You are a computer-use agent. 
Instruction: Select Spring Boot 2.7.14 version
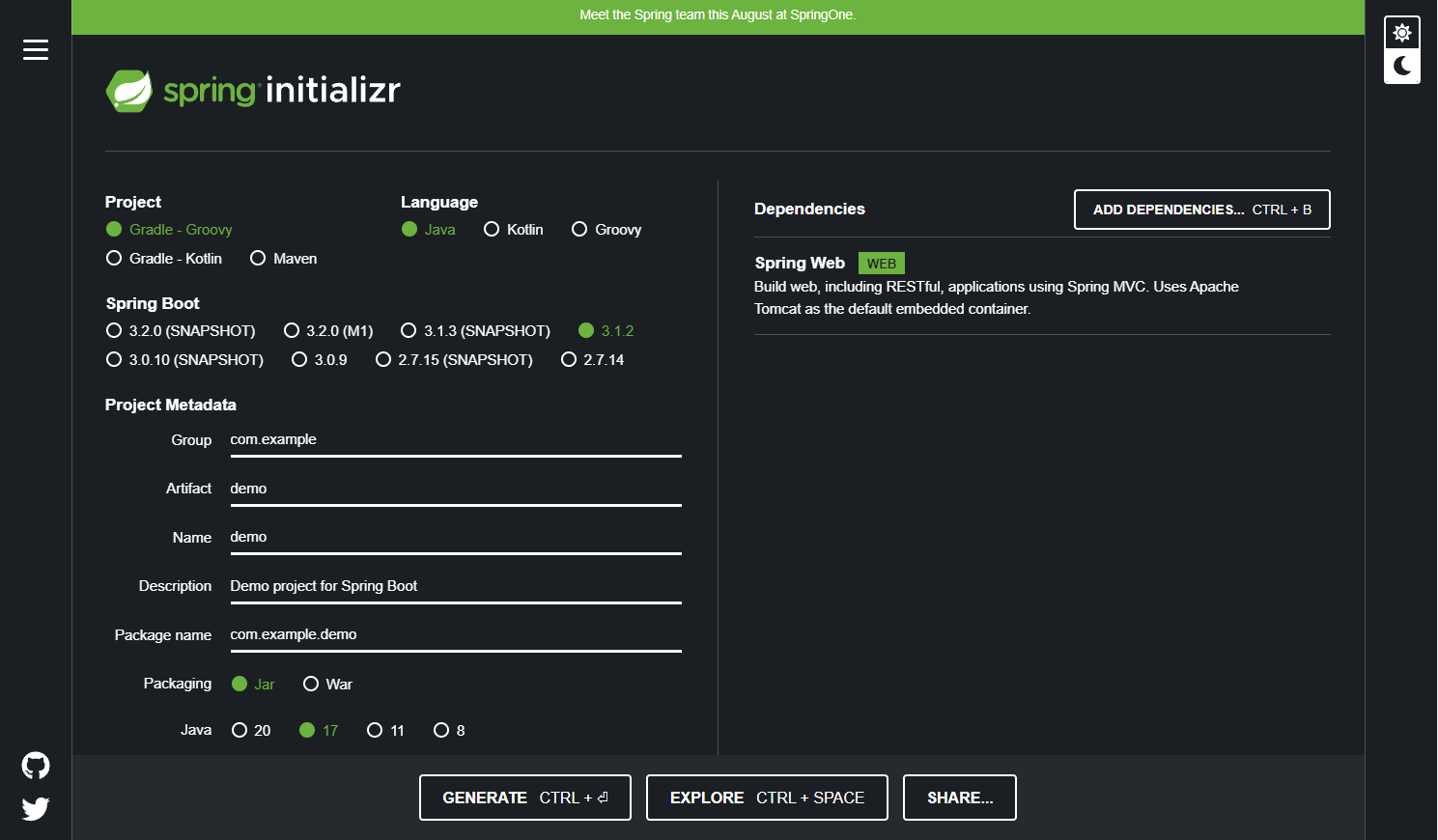(593, 360)
